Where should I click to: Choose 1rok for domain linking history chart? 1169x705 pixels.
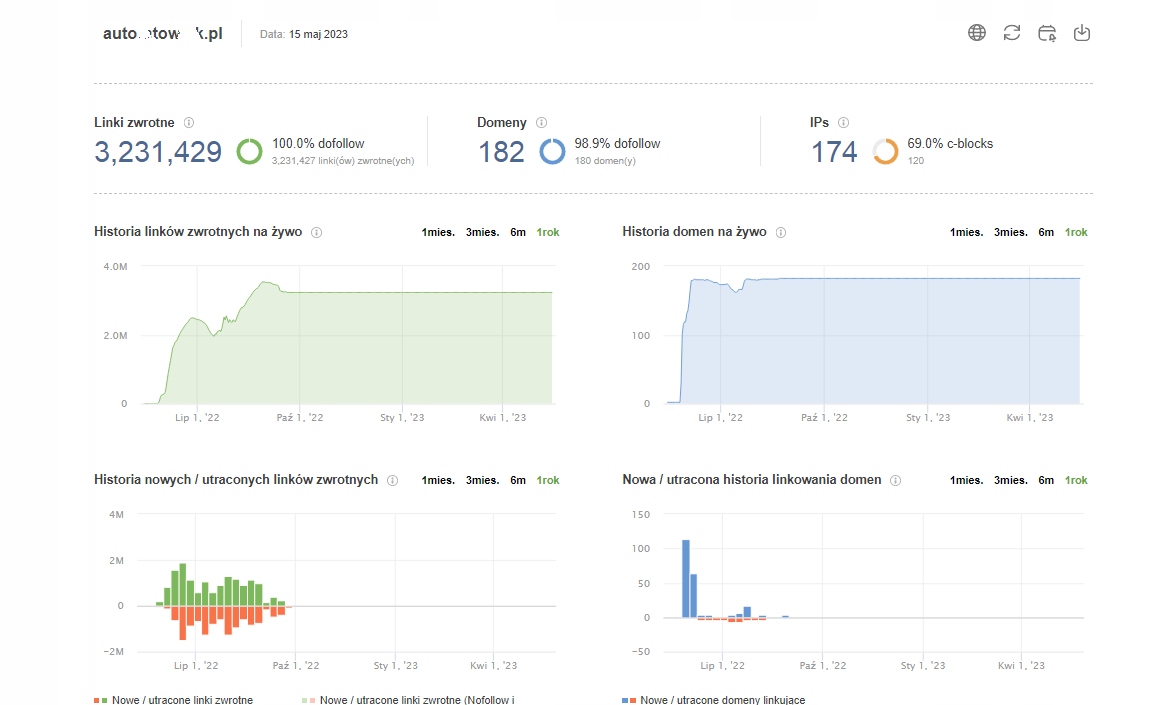point(1076,480)
